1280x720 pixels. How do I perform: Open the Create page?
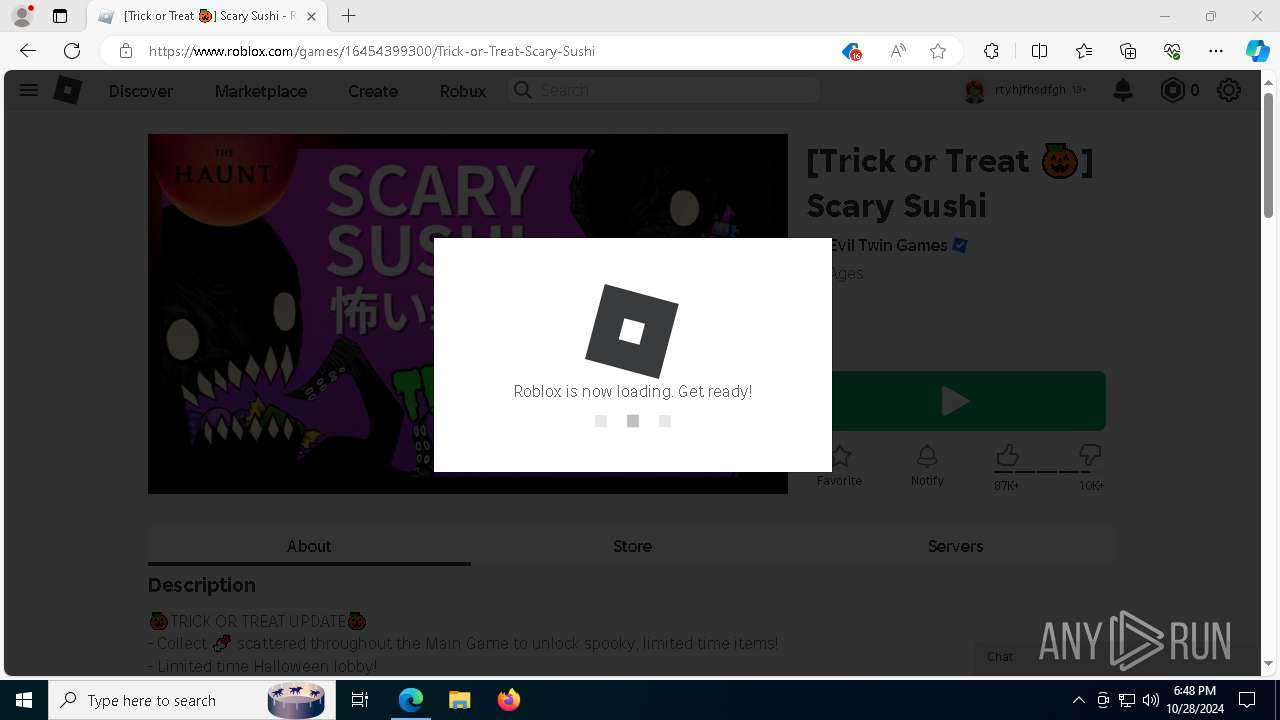pos(373,91)
